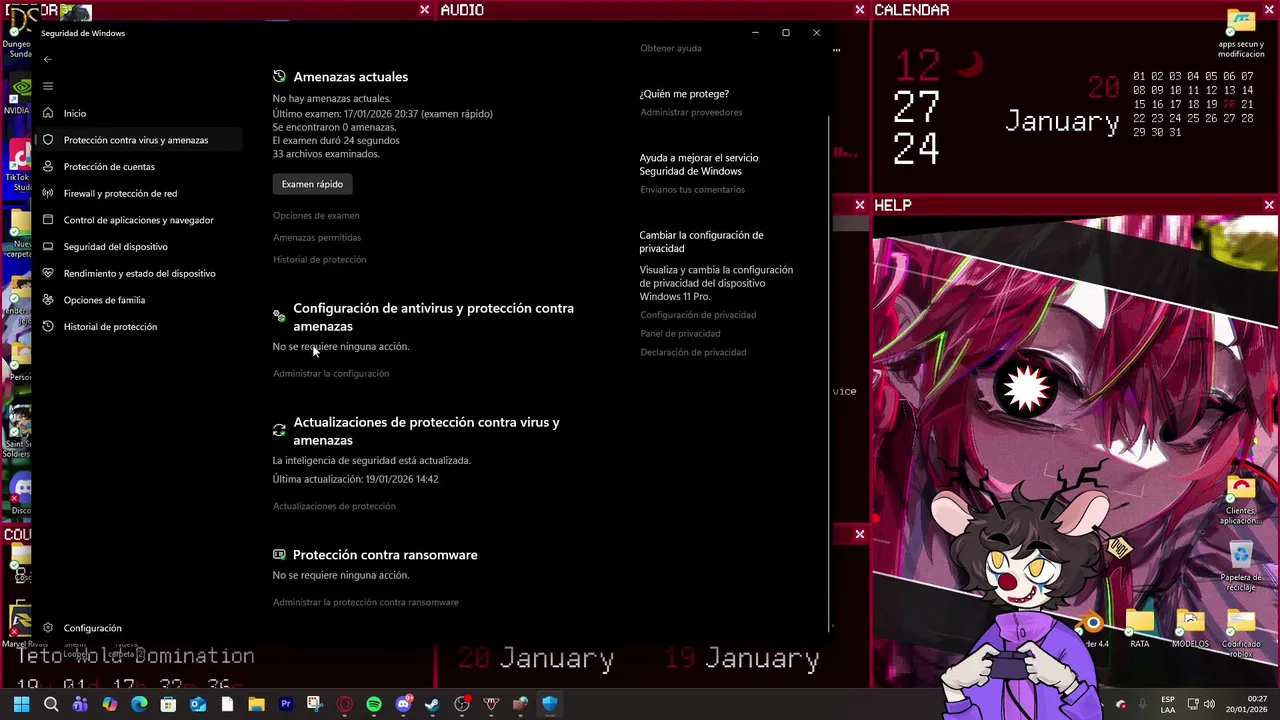The width and height of the screenshot is (1280, 720).
Task: Switch to Opera browser in taskbar
Action: [345, 704]
